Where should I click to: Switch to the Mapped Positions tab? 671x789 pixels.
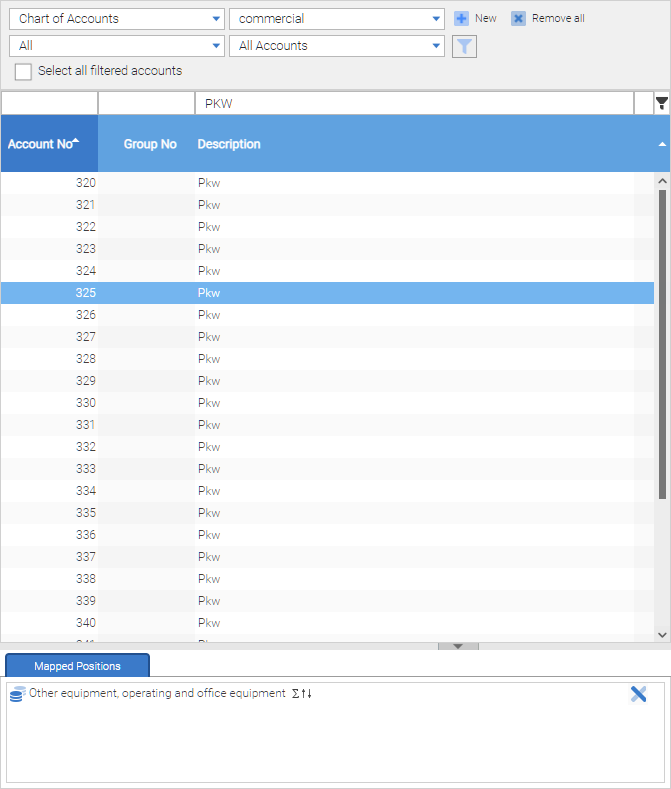pos(77,666)
